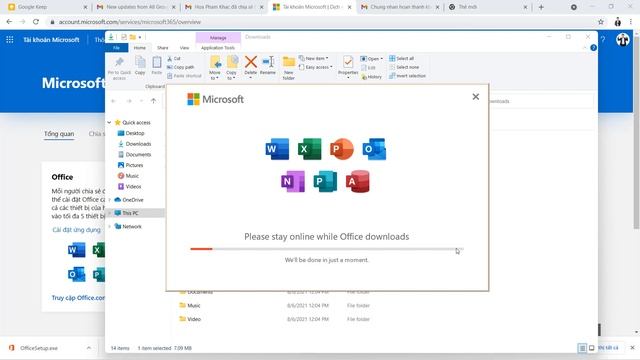Click New folder in Explorer ribbon
Image resolution: width=640 pixels, height=360 pixels.
click(289, 68)
